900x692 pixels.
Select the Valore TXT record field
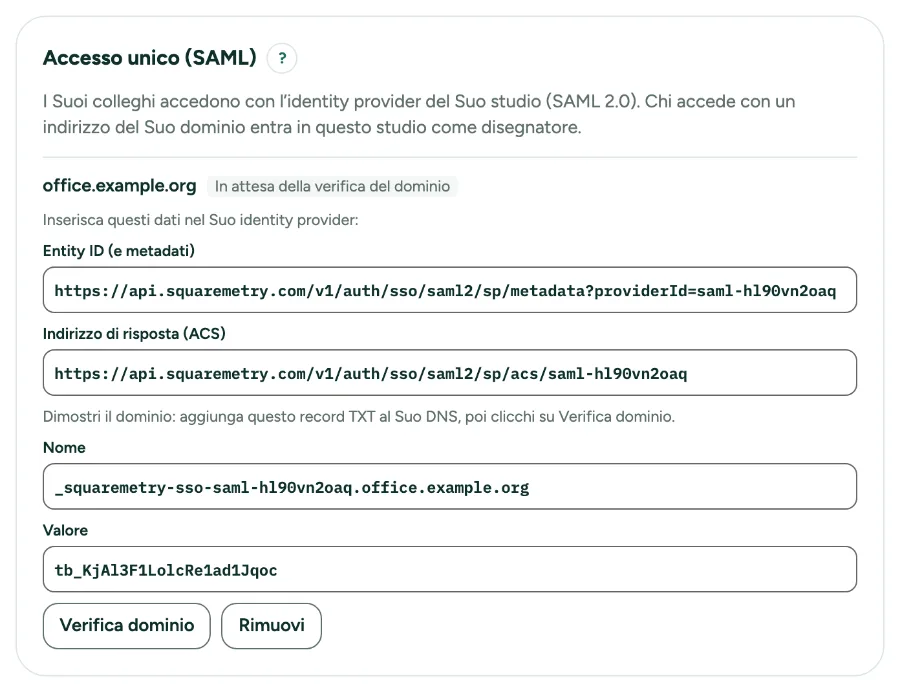[x=450, y=569]
